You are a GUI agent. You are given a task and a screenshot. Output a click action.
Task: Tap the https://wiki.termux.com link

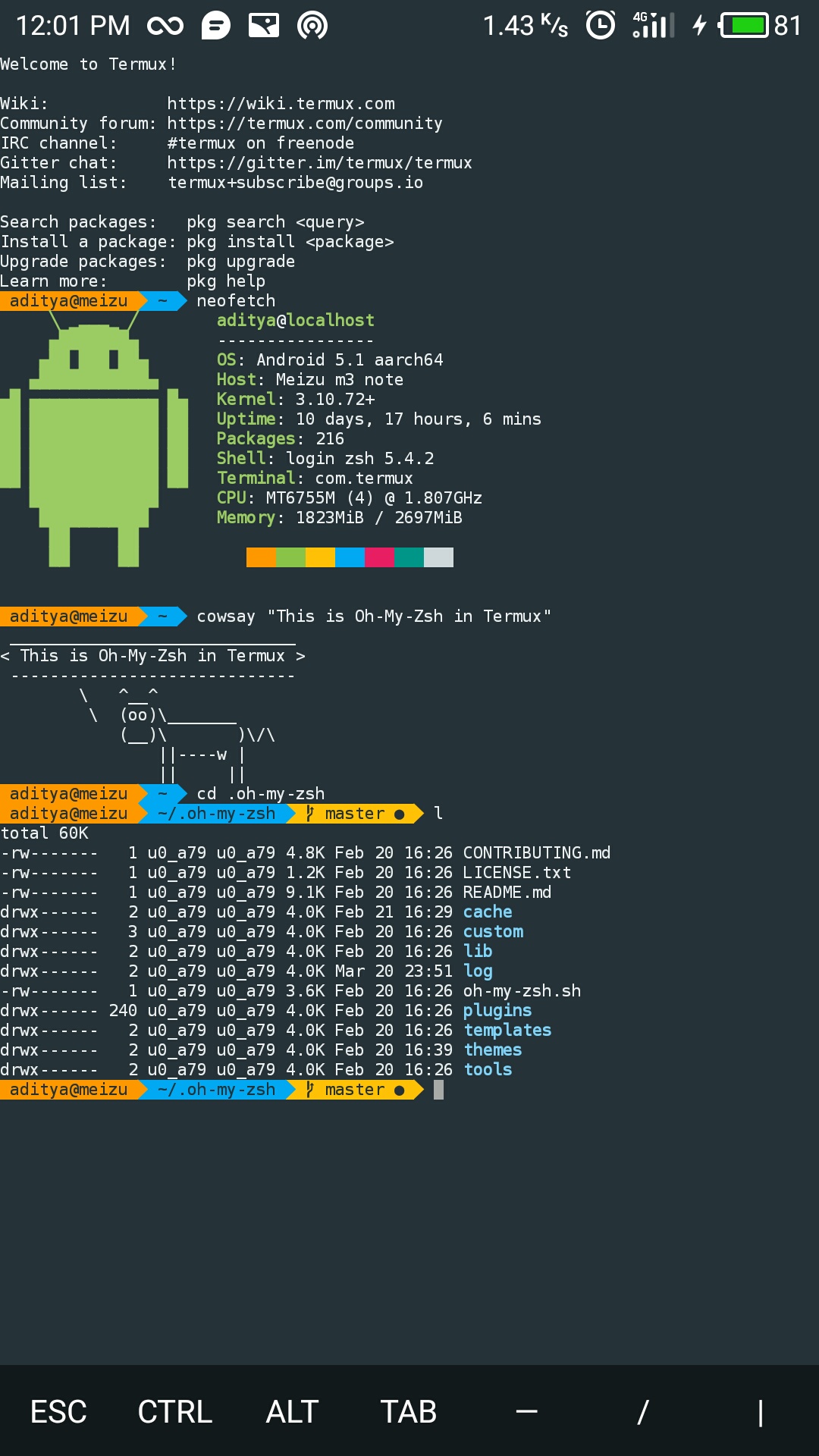[281, 104]
